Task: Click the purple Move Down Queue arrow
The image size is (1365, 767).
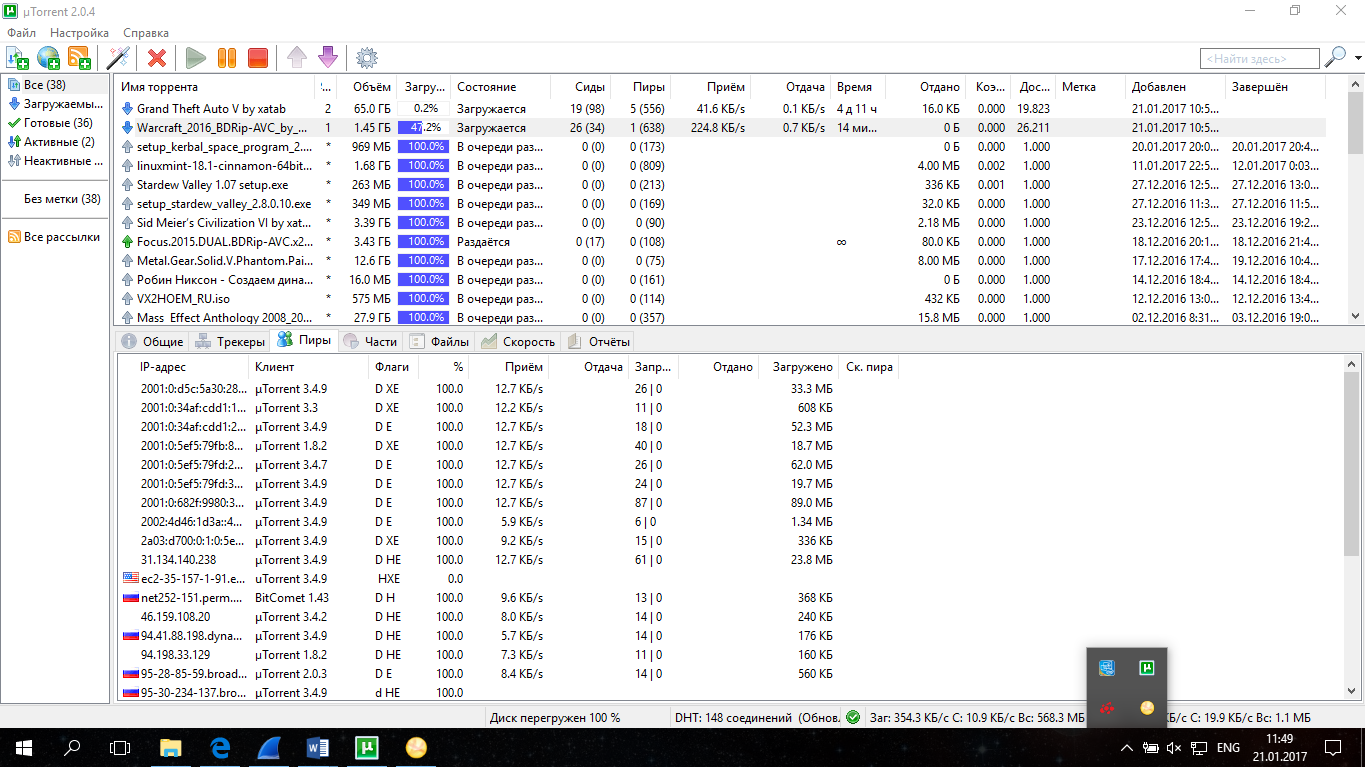Action: (x=327, y=58)
